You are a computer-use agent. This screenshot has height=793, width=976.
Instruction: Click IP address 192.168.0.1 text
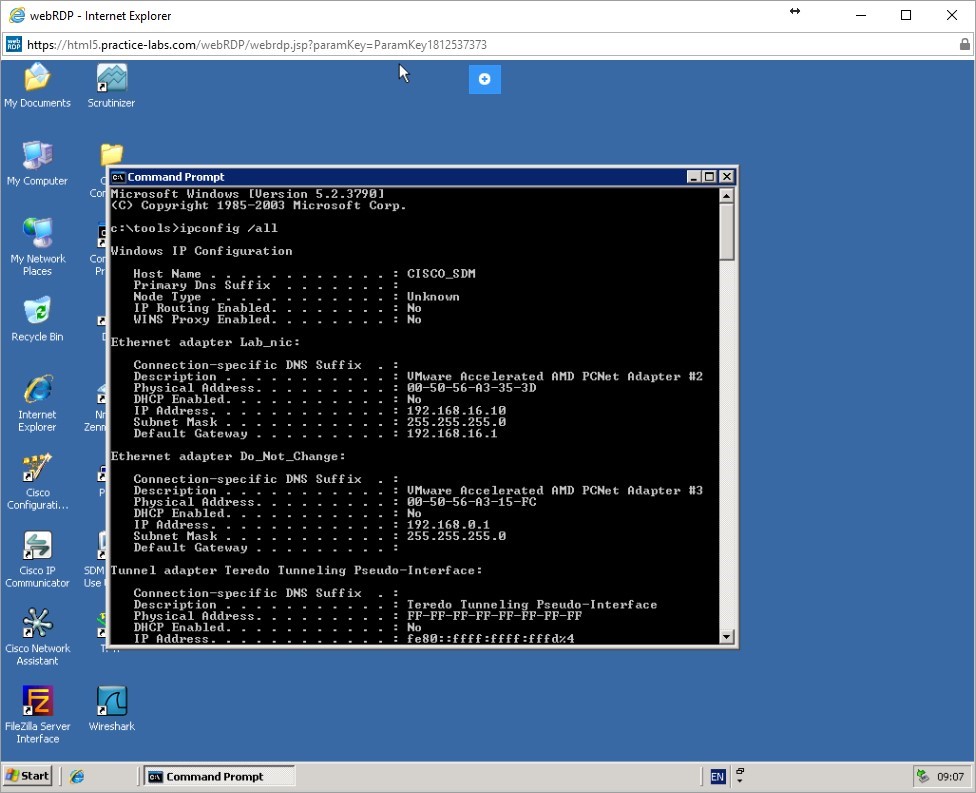tap(448, 525)
